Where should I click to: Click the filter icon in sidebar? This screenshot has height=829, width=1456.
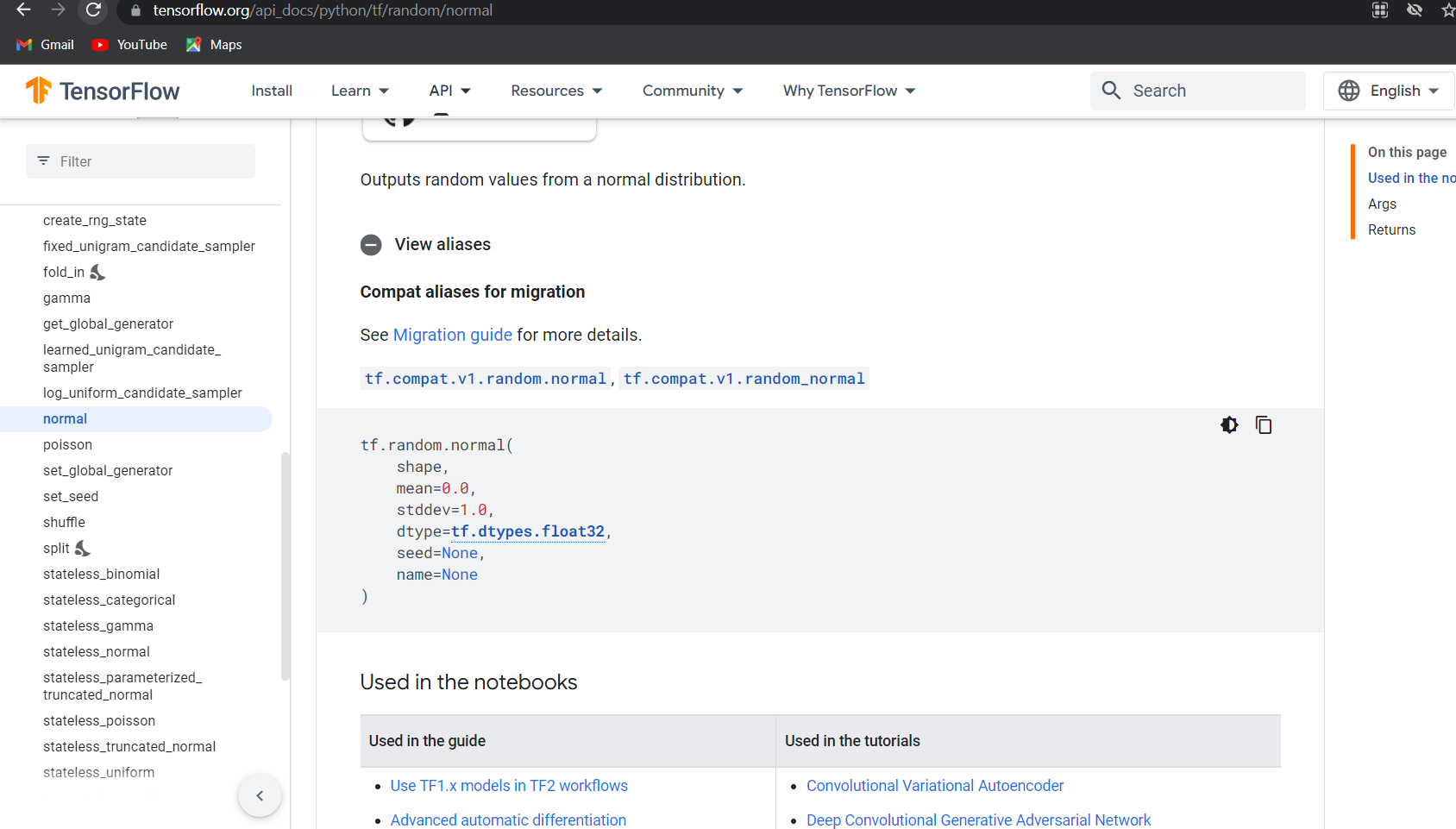43,161
